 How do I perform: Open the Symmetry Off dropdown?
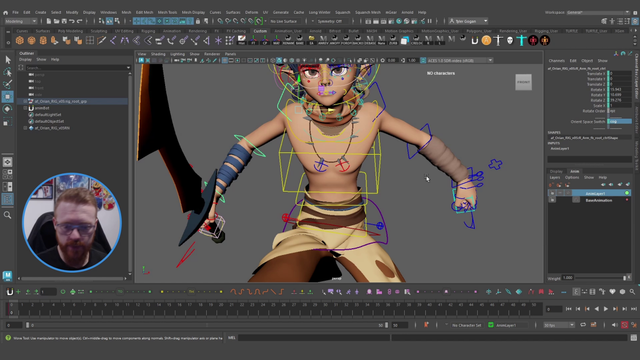pos(332,21)
